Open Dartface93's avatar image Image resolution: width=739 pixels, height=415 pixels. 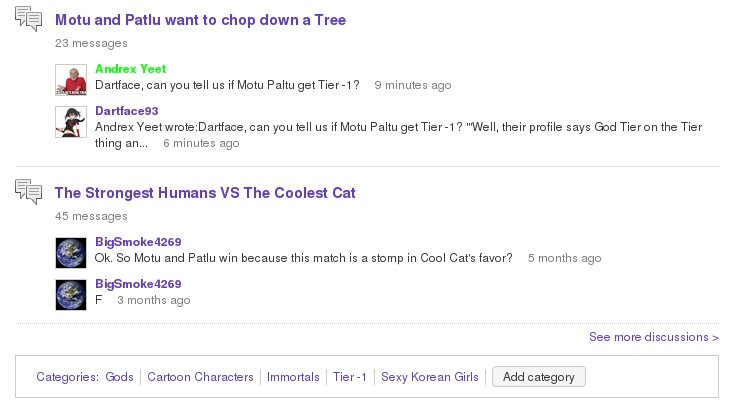point(69,121)
